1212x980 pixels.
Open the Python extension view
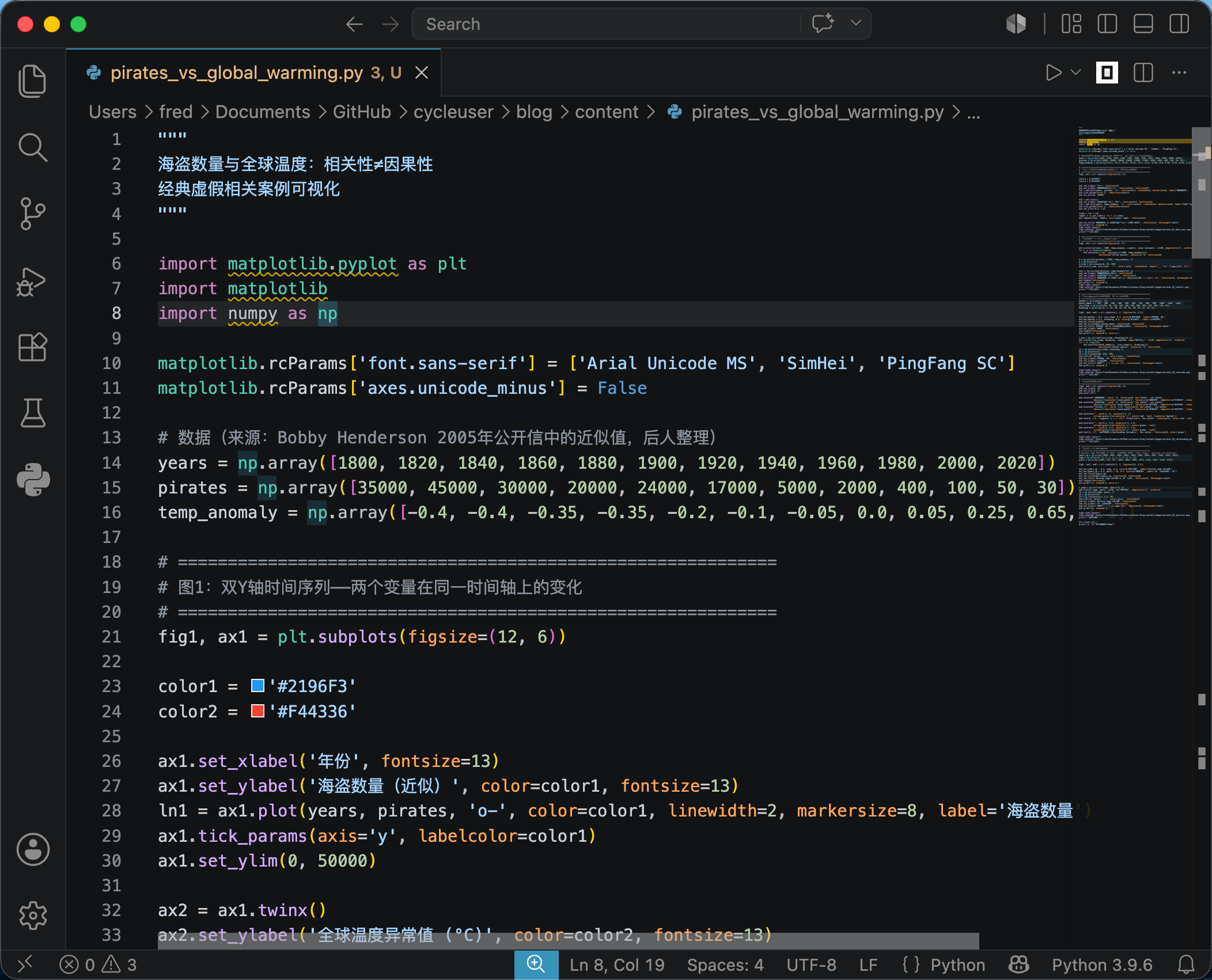33,479
